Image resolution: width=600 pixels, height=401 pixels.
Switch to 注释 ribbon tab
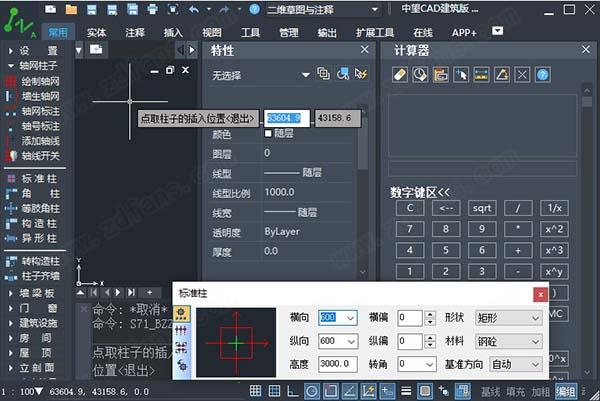[135, 33]
